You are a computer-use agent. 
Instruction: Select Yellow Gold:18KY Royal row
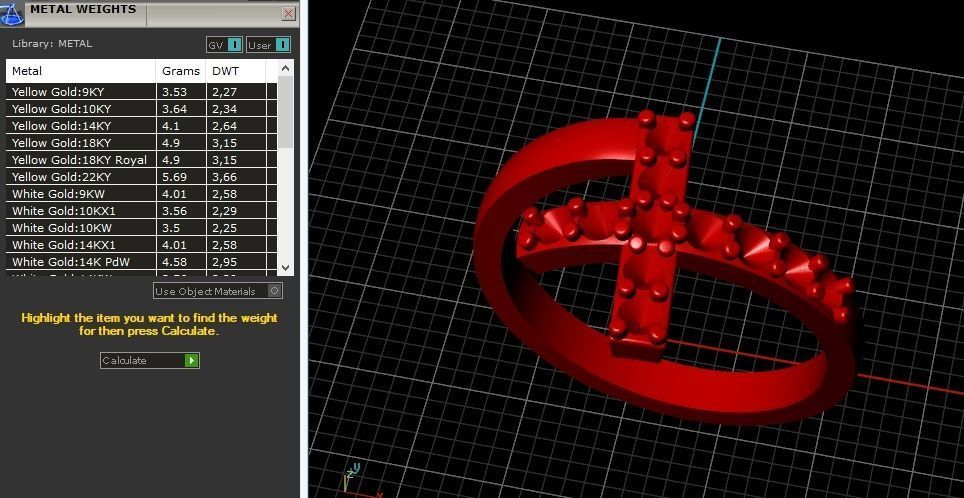[x=141, y=160]
